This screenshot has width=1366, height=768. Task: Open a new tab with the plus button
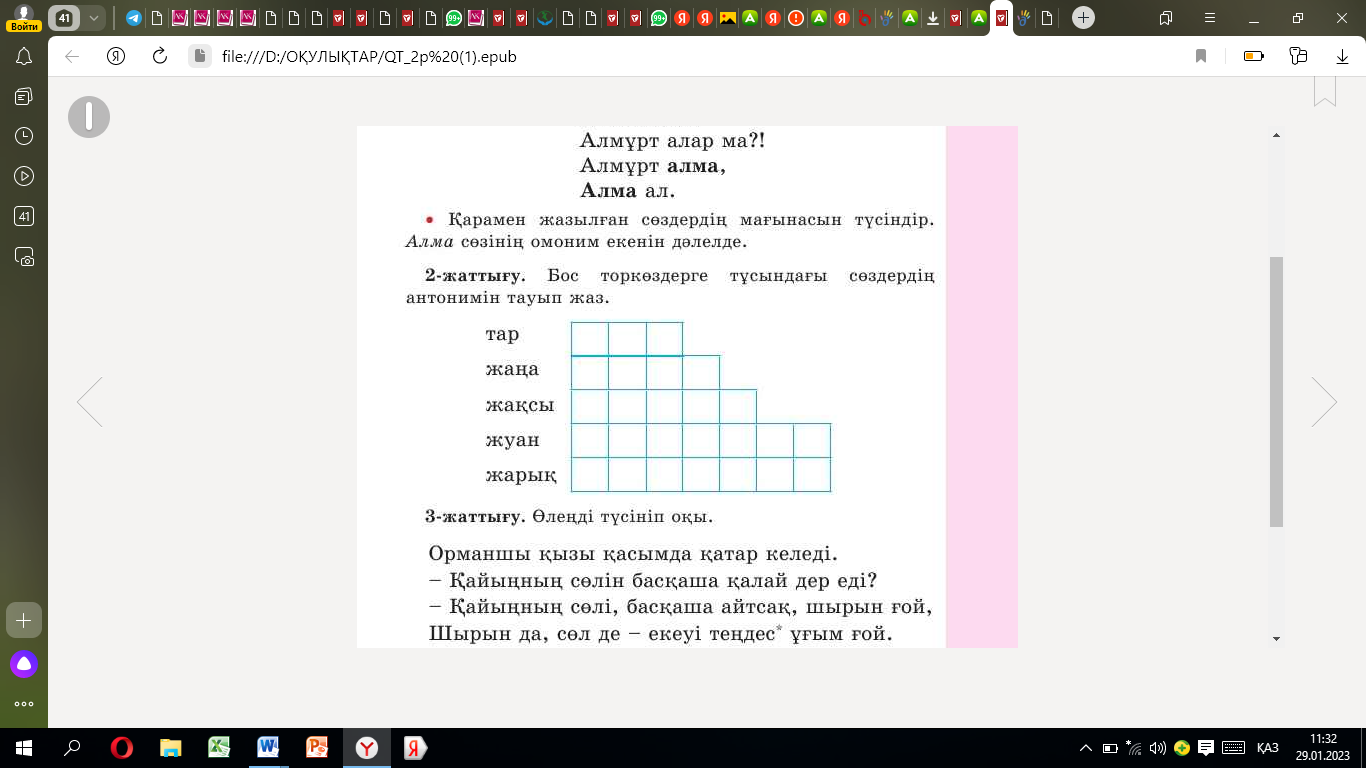point(1083,18)
